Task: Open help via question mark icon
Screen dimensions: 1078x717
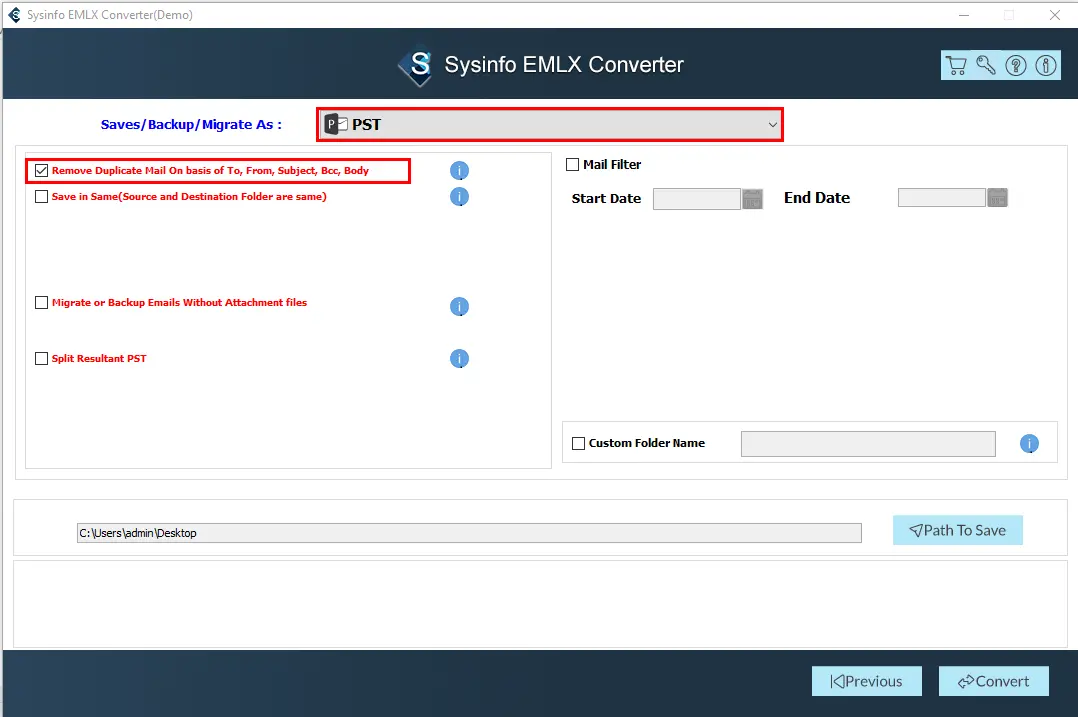Action: click(x=1015, y=65)
